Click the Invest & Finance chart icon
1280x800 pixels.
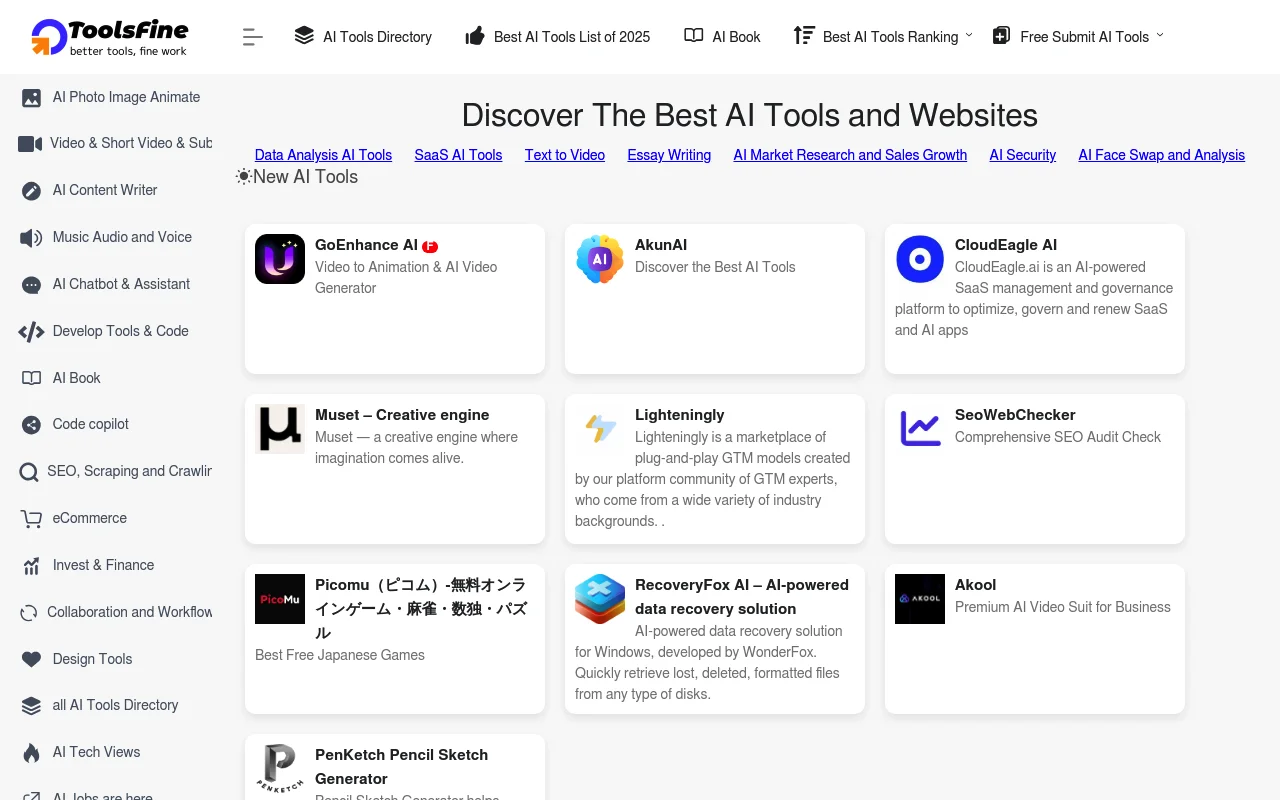tap(29, 565)
